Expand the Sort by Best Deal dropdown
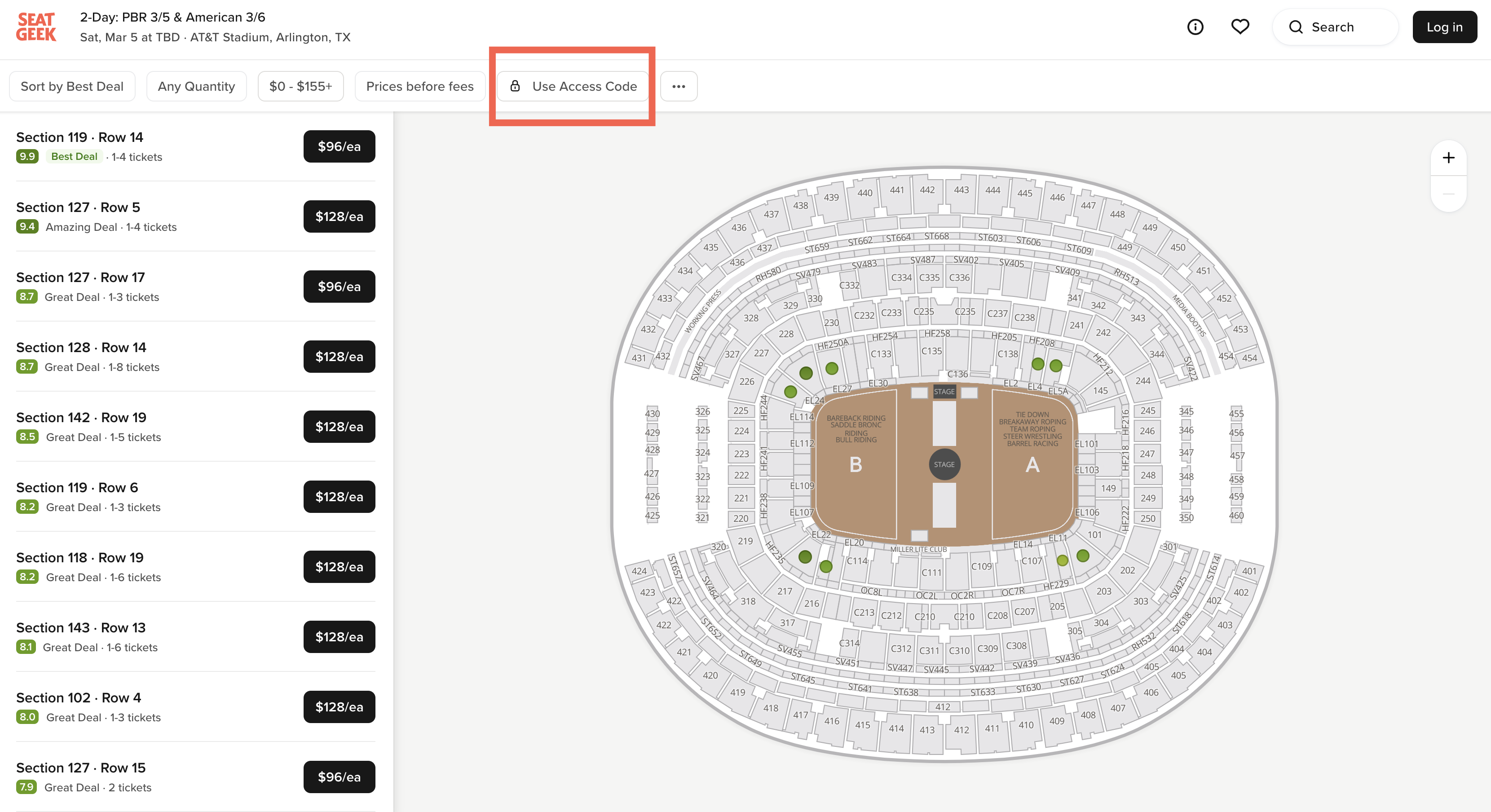Image resolution: width=1491 pixels, height=812 pixels. point(71,85)
